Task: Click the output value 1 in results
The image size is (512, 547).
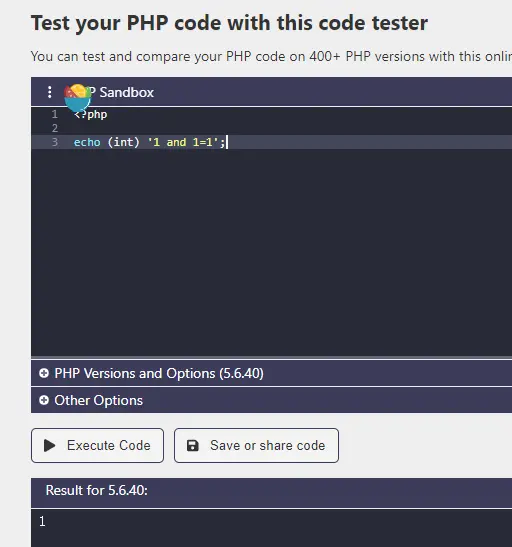Action: (42, 522)
